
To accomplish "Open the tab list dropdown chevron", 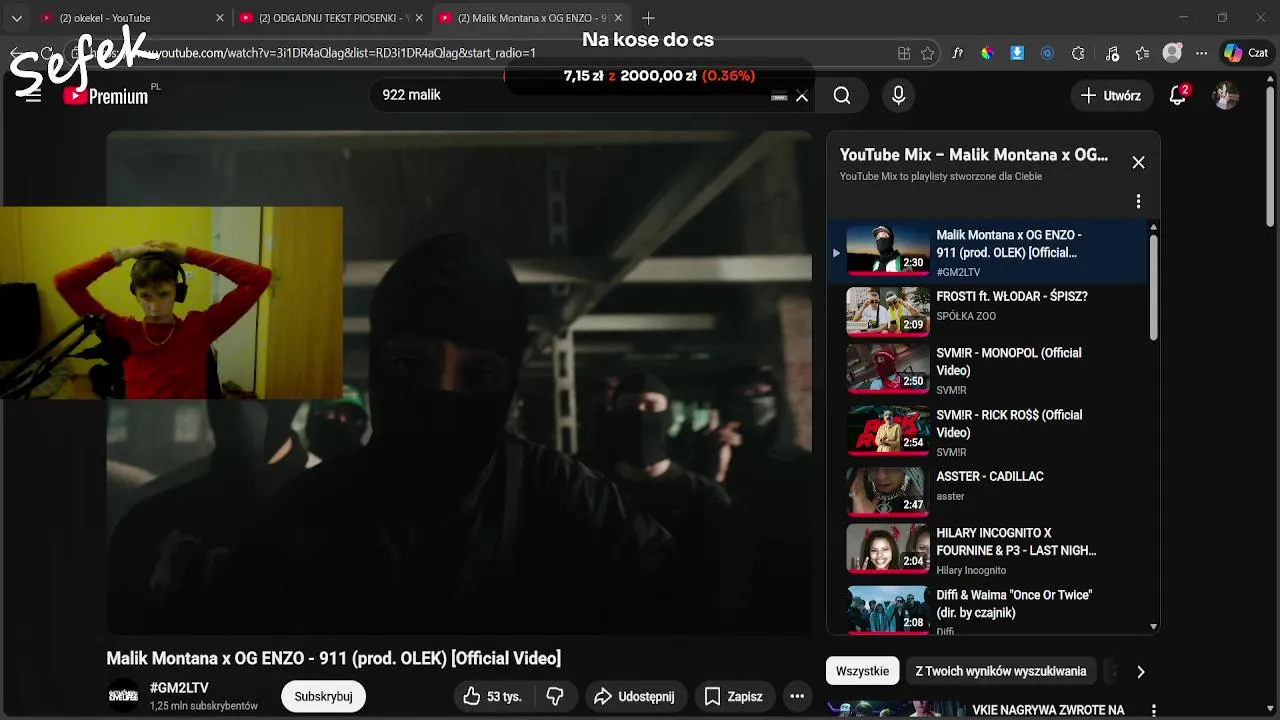I will pyautogui.click(x=16, y=18).
